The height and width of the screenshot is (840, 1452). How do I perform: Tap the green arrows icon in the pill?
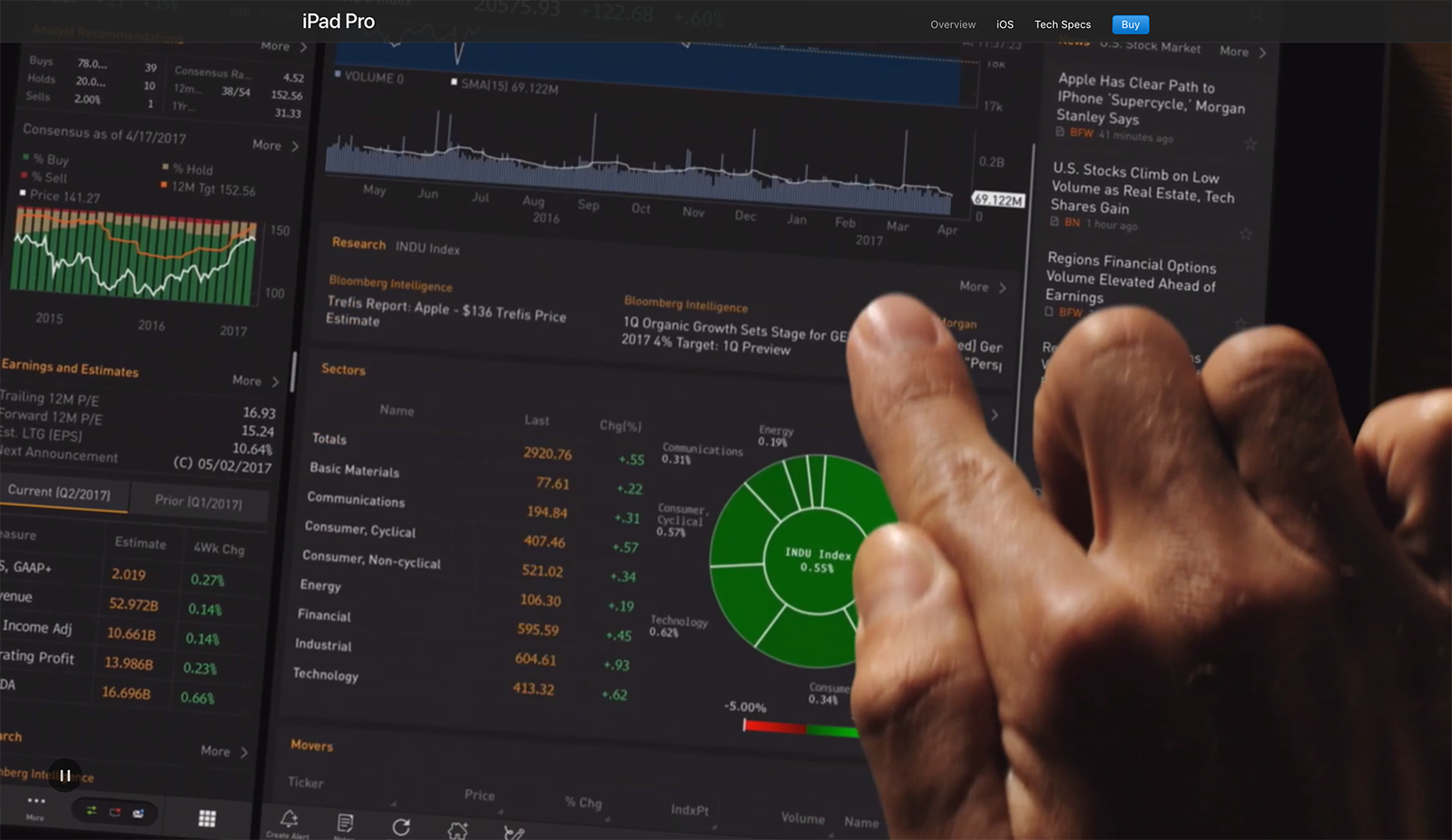(x=92, y=811)
